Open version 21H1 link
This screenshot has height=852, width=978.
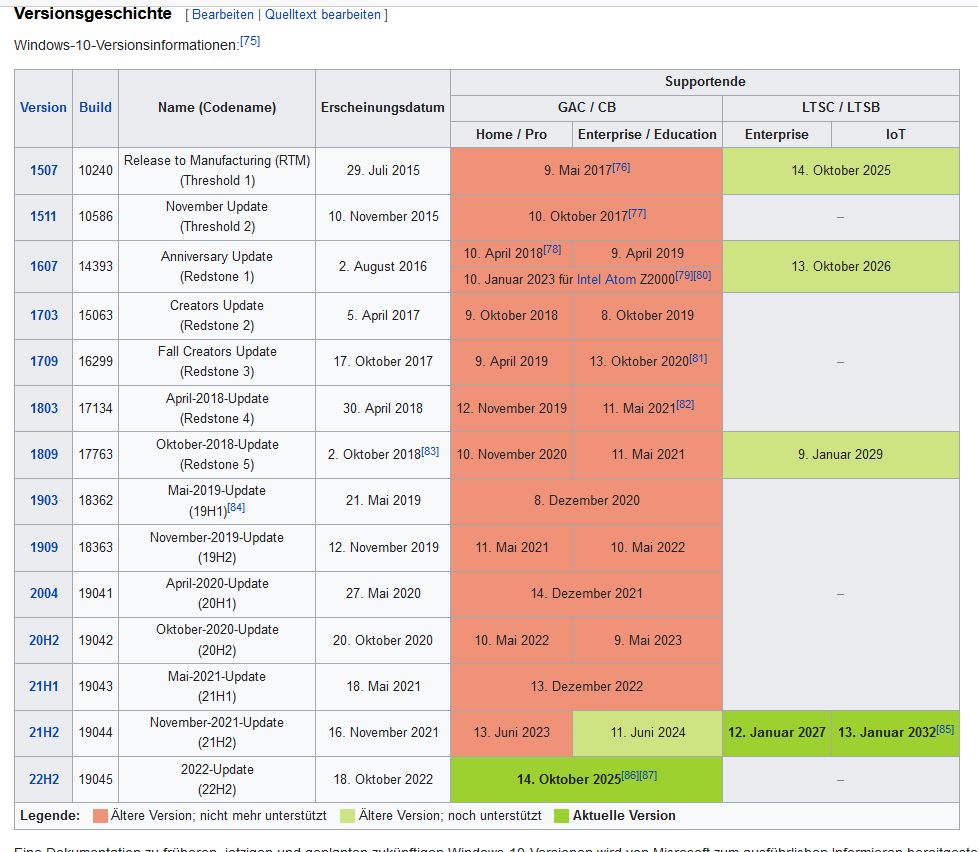tap(44, 686)
